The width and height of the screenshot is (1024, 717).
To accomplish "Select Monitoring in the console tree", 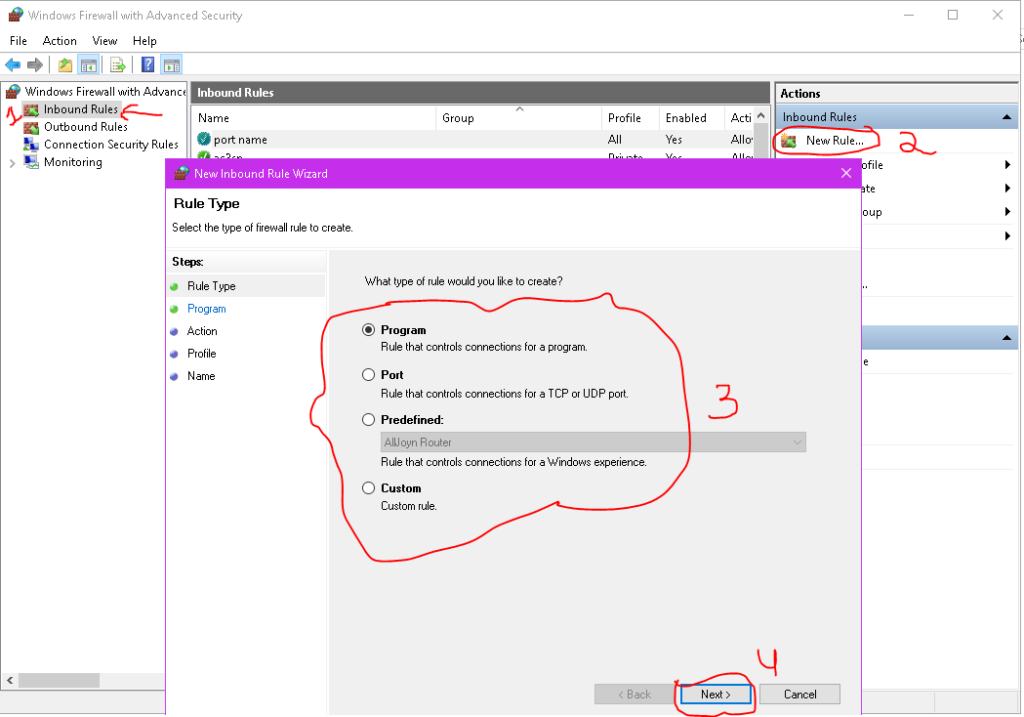I will (x=73, y=162).
